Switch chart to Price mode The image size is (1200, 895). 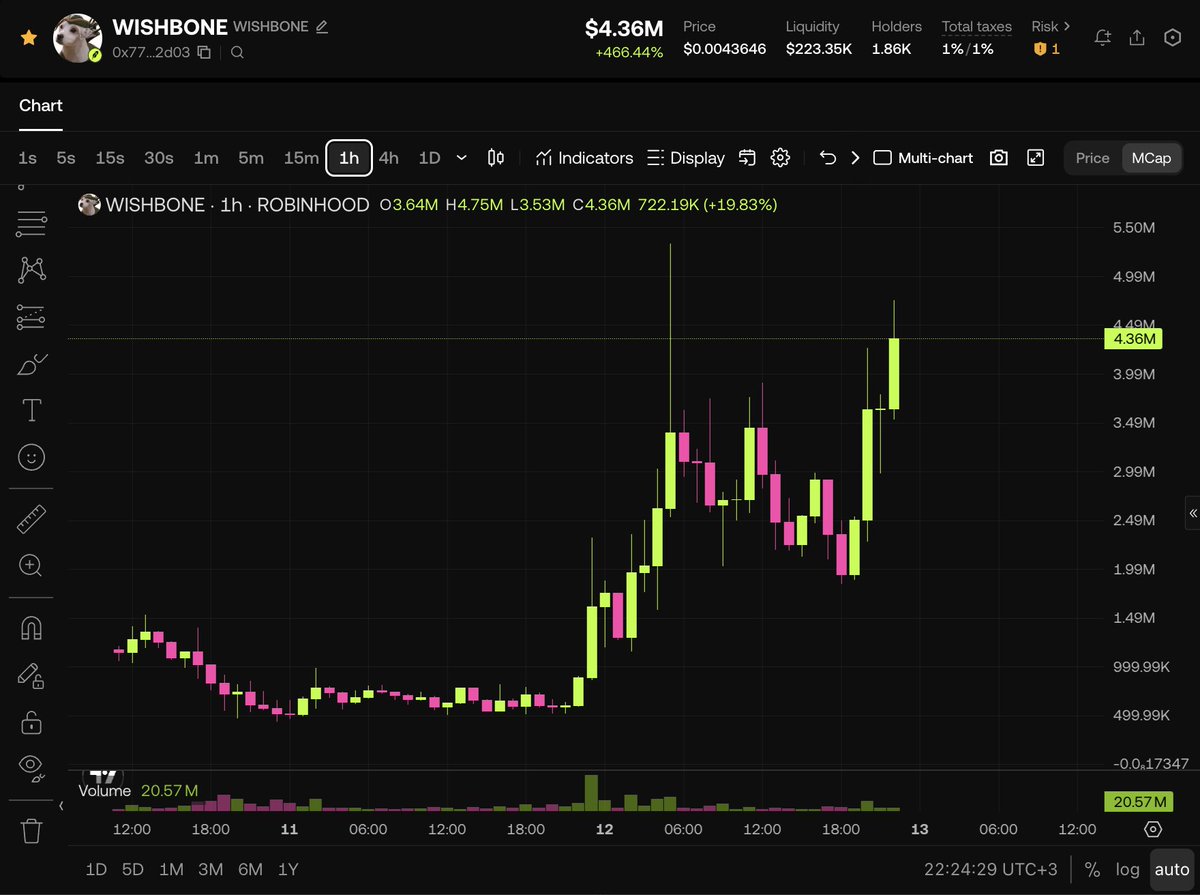1093,158
